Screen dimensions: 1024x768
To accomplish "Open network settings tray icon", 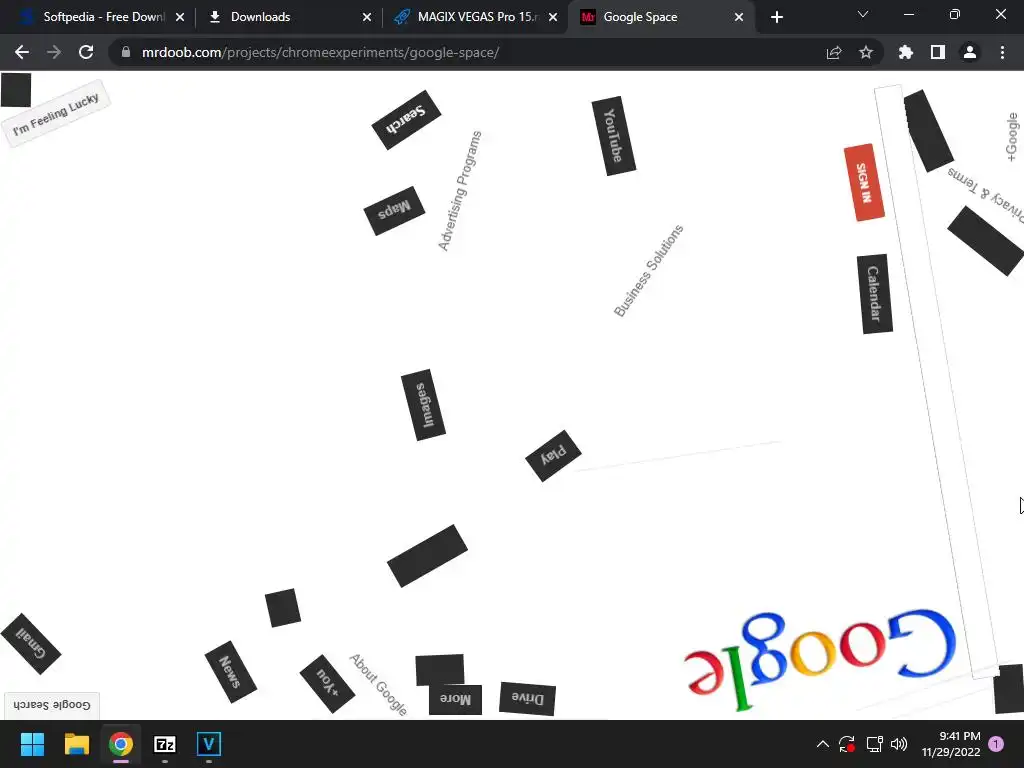I will 874,744.
